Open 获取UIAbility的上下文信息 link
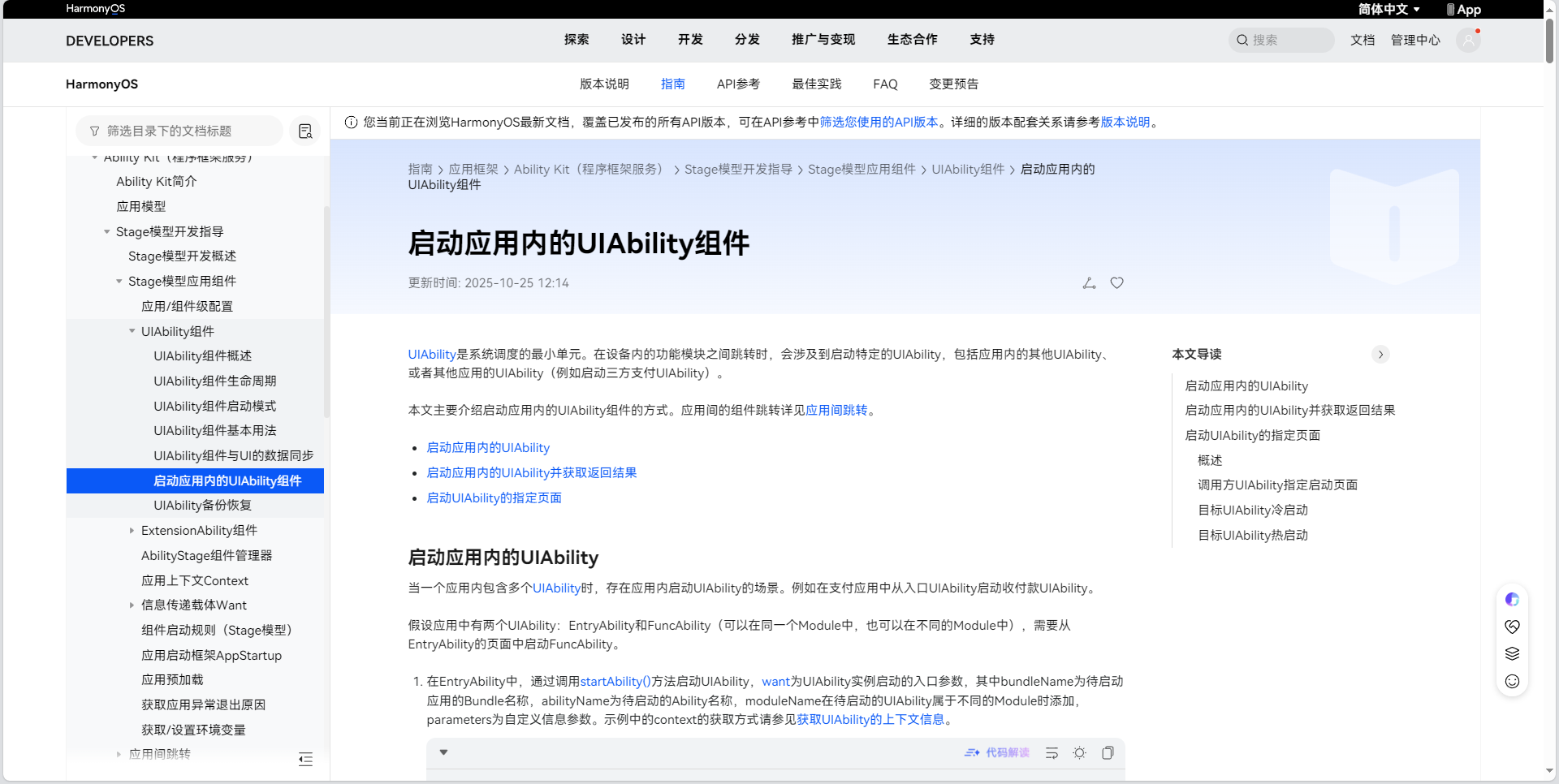1559x784 pixels. (870, 720)
